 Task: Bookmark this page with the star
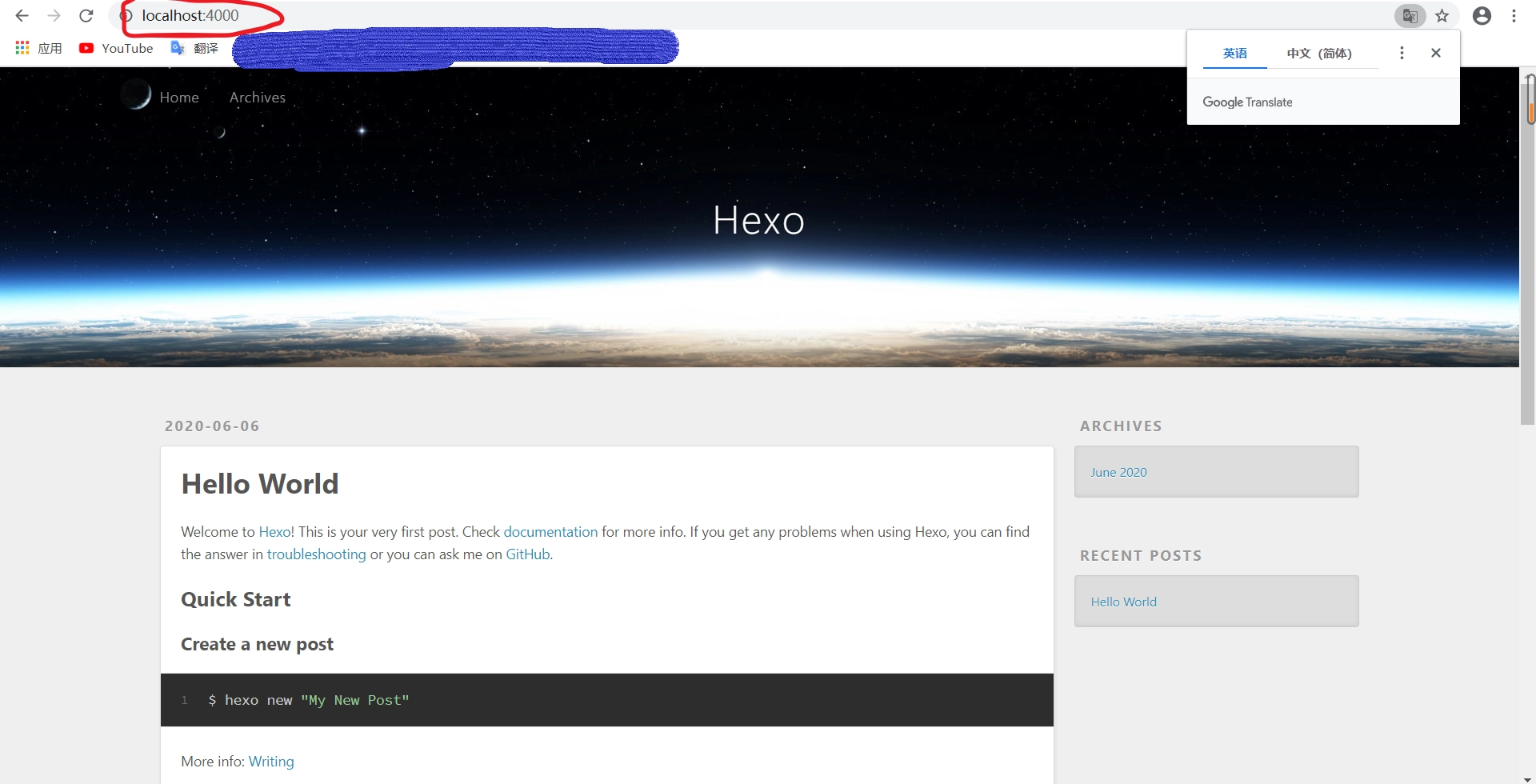click(x=1442, y=16)
